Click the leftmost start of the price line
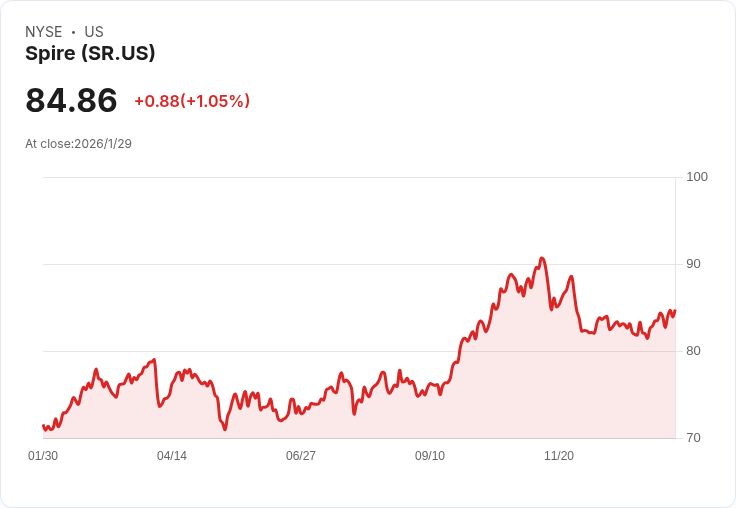This screenshot has width=736, height=508. click(43, 426)
